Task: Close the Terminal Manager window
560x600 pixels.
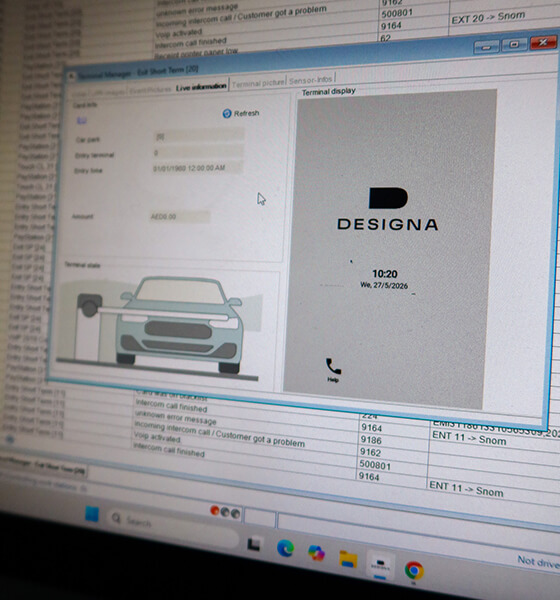Action: 543,42
